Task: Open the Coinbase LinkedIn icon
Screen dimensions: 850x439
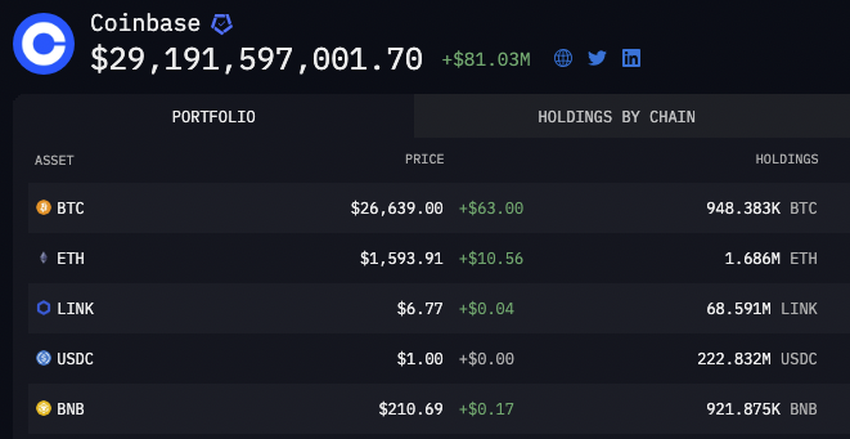Action: pyautogui.click(x=631, y=58)
